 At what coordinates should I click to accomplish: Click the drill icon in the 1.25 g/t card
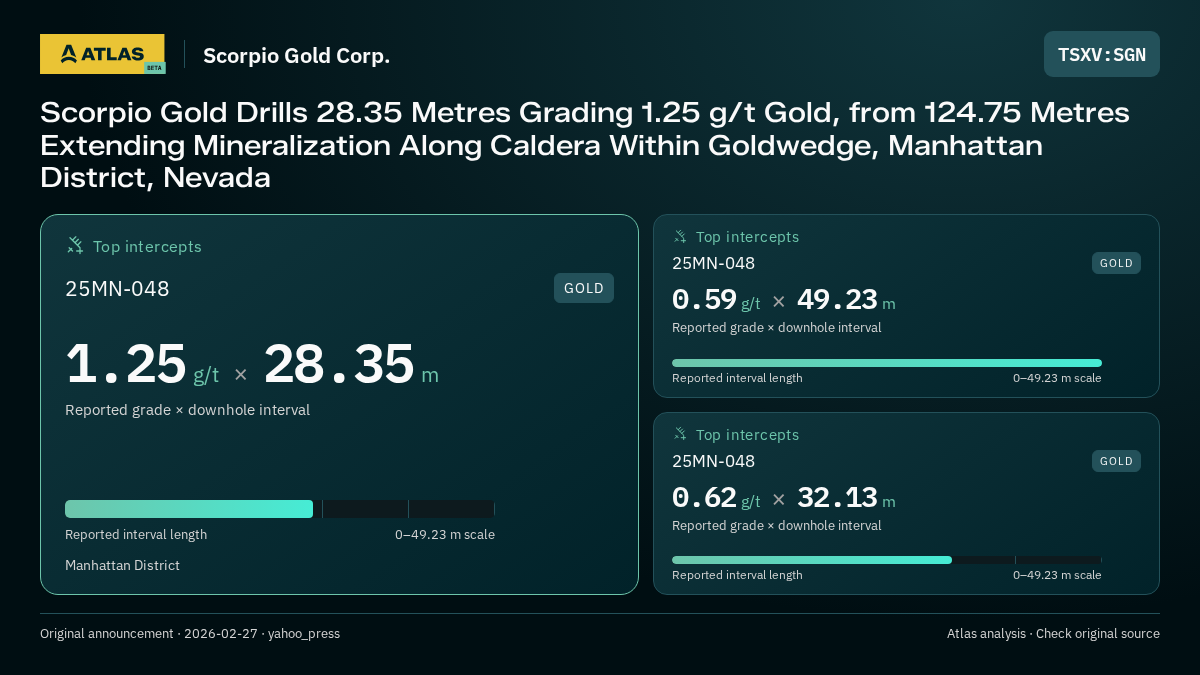point(75,245)
